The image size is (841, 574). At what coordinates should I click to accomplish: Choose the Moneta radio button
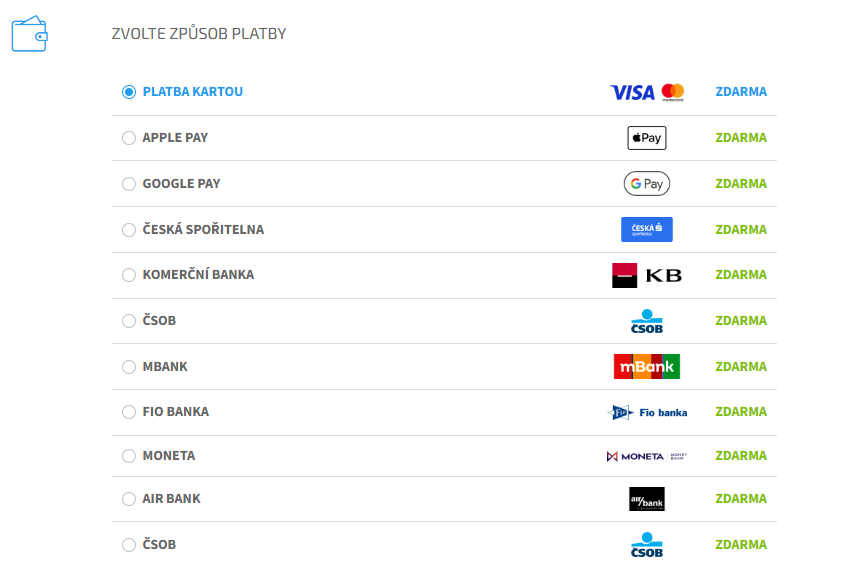click(129, 456)
